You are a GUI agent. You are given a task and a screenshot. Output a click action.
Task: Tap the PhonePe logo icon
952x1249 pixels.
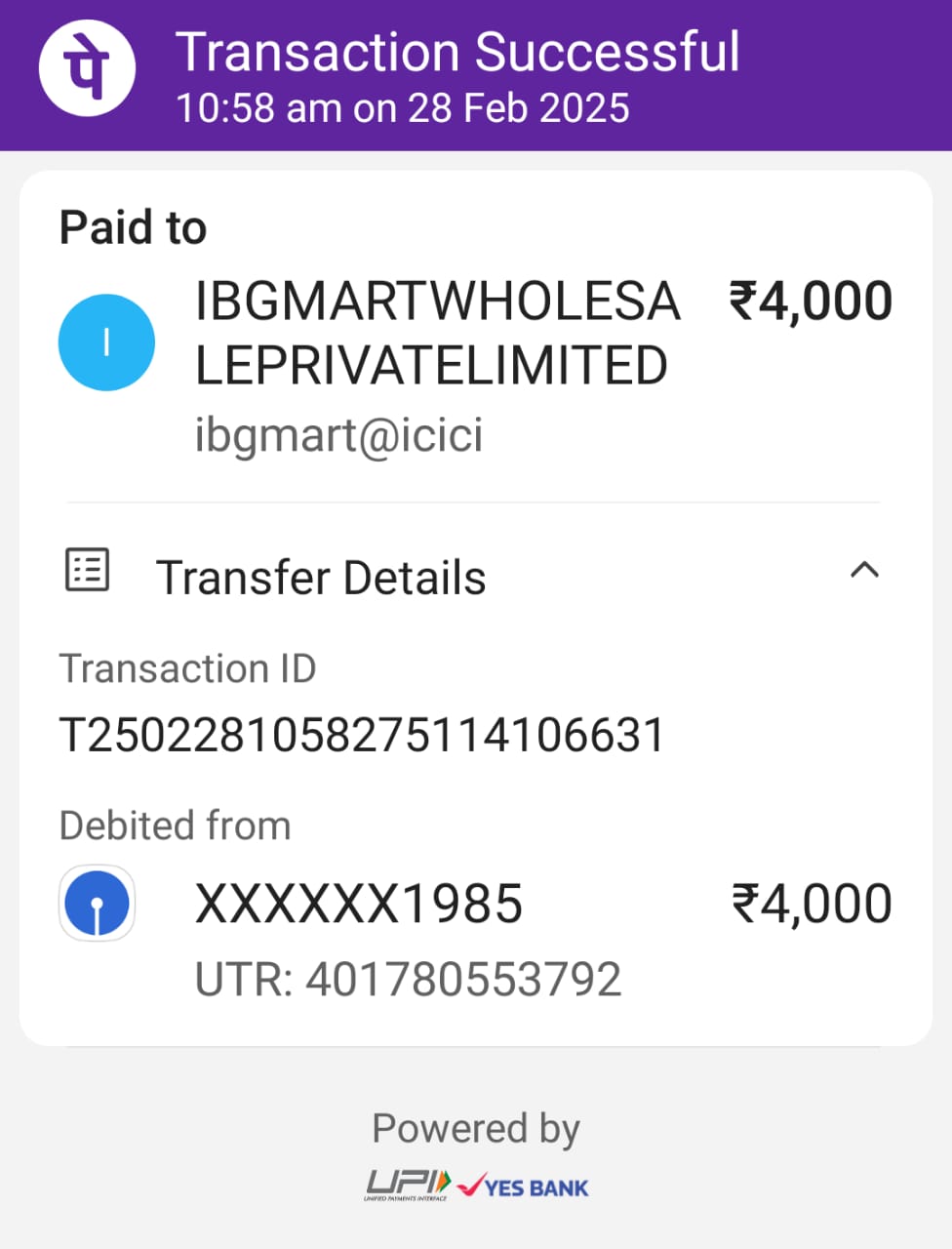point(87,68)
